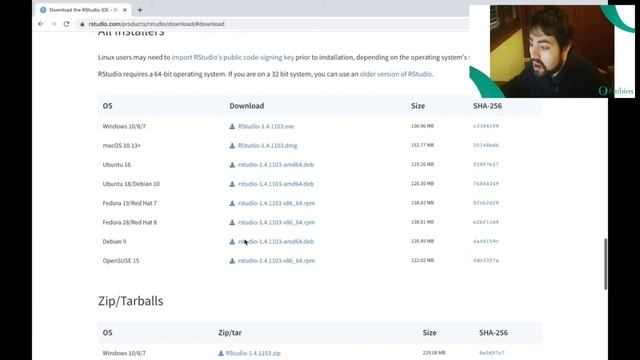Download the deb for Ubuntu 18/Debian 10
The width and height of the screenshot is (640, 360).
276,184
